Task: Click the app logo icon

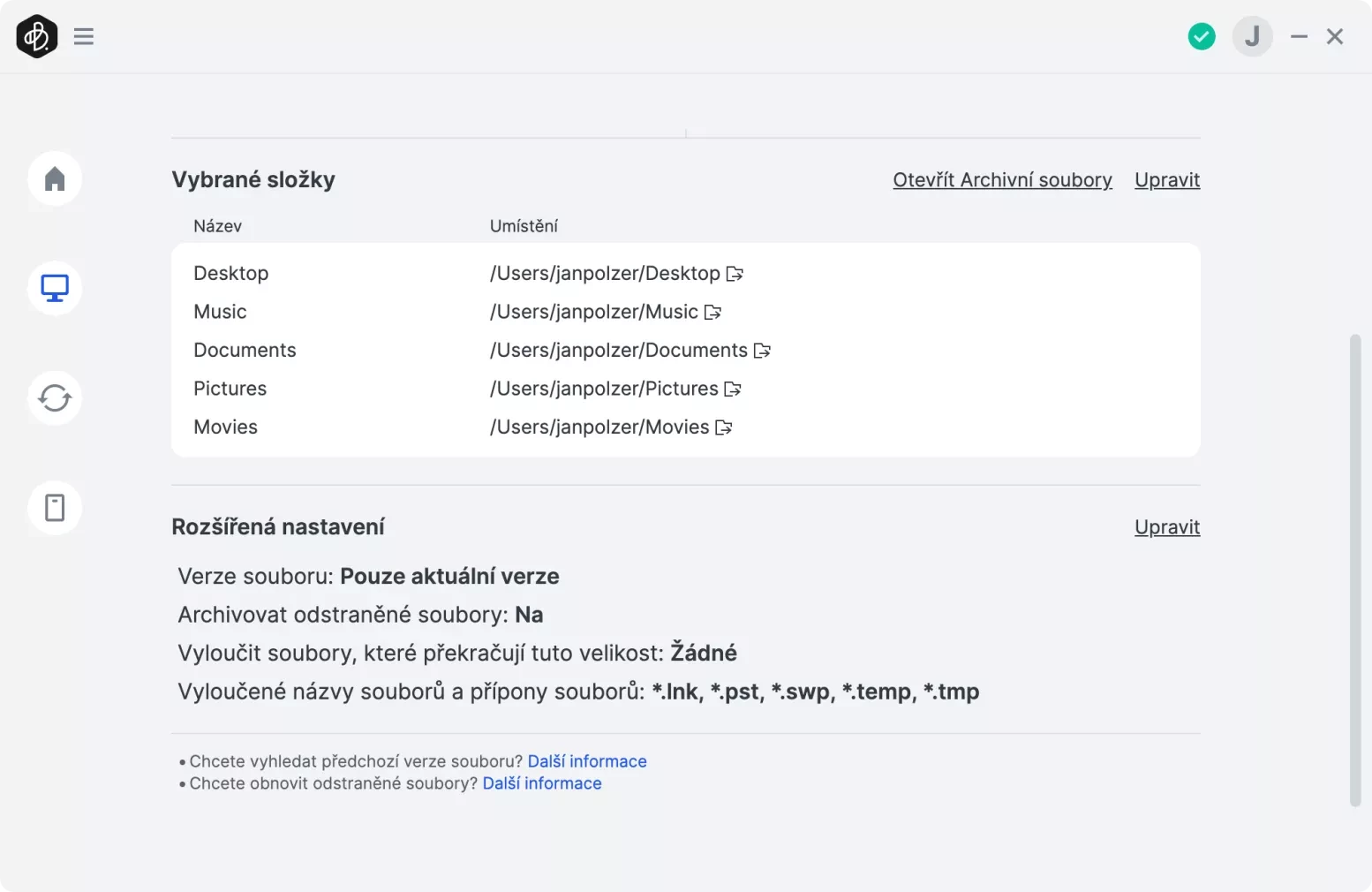Action: coord(37,36)
